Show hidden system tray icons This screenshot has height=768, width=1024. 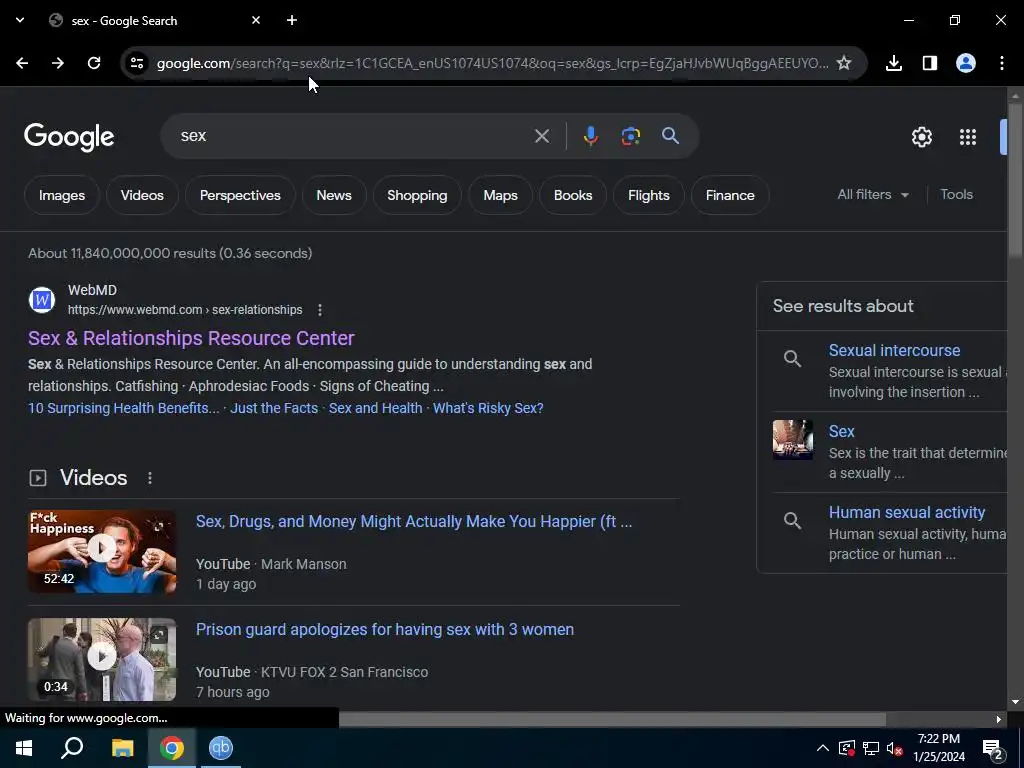pyautogui.click(x=823, y=748)
